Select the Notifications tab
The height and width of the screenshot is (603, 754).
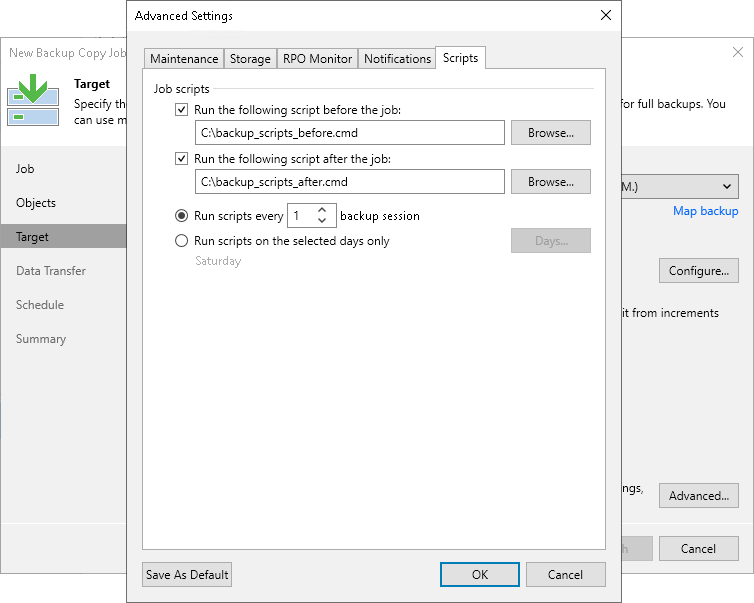397,59
